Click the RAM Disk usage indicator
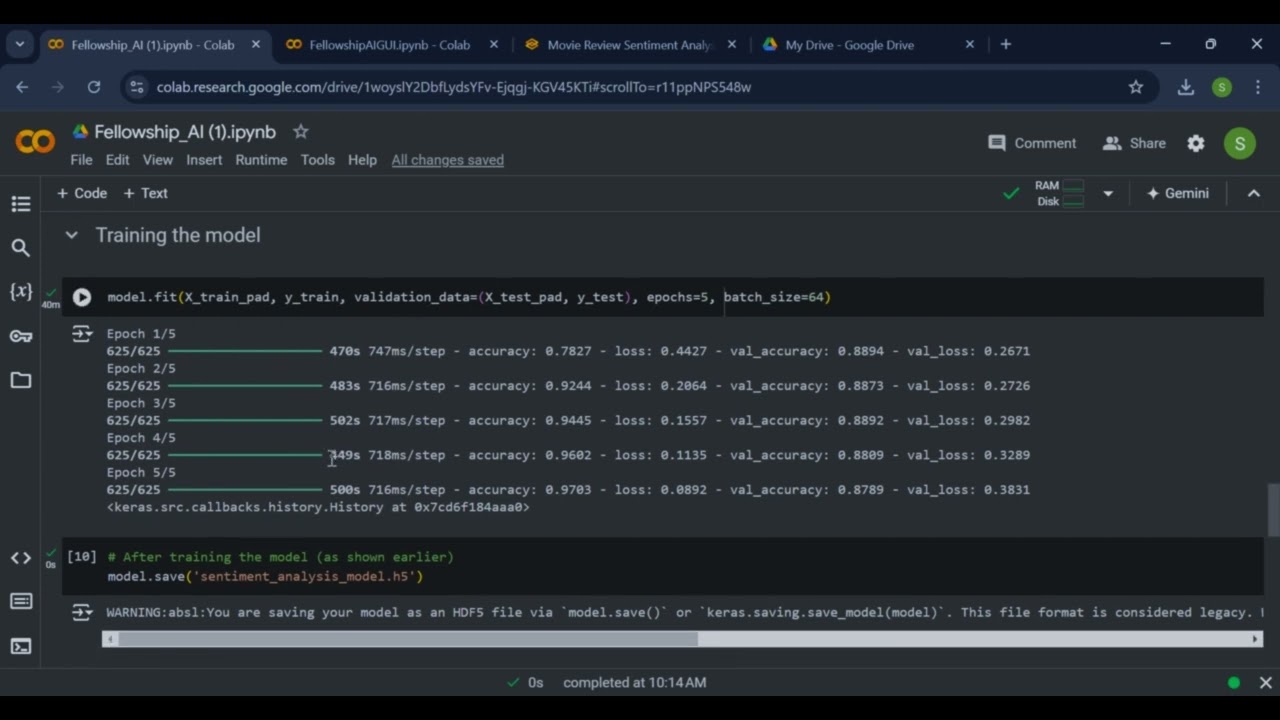The width and height of the screenshot is (1280, 720). pos(1059,194)
